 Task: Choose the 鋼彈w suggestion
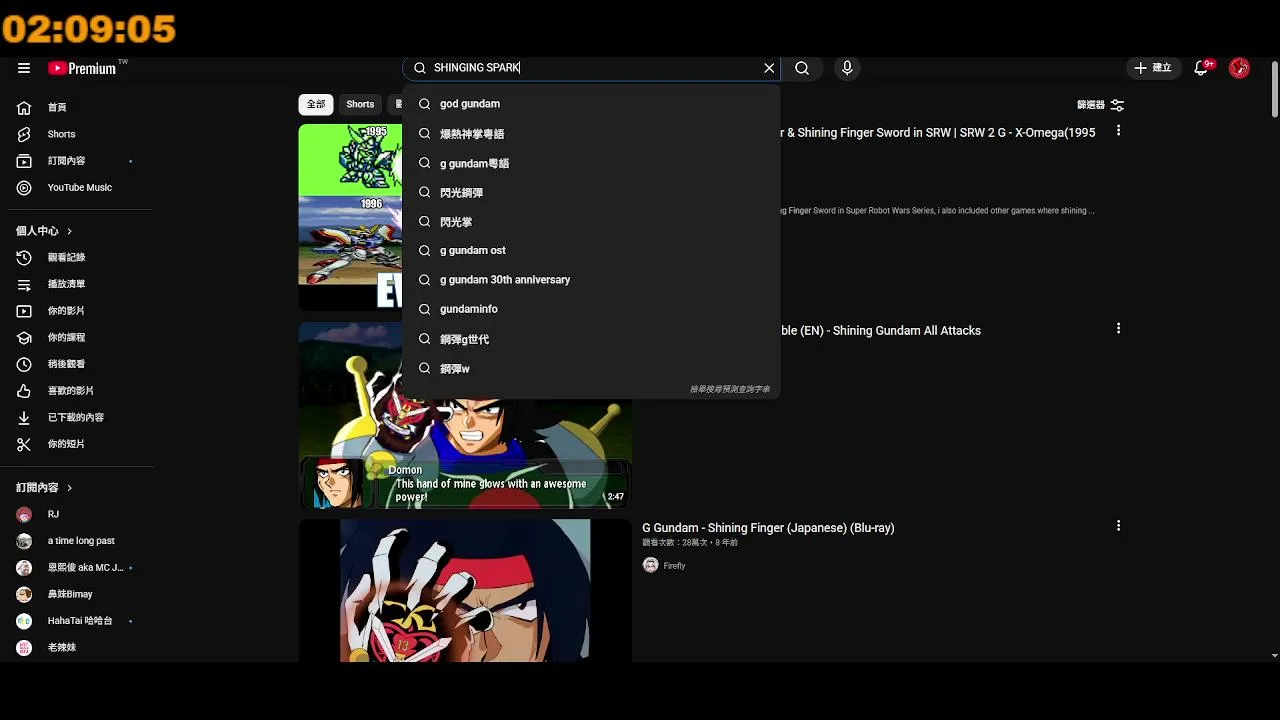[591, 368]
